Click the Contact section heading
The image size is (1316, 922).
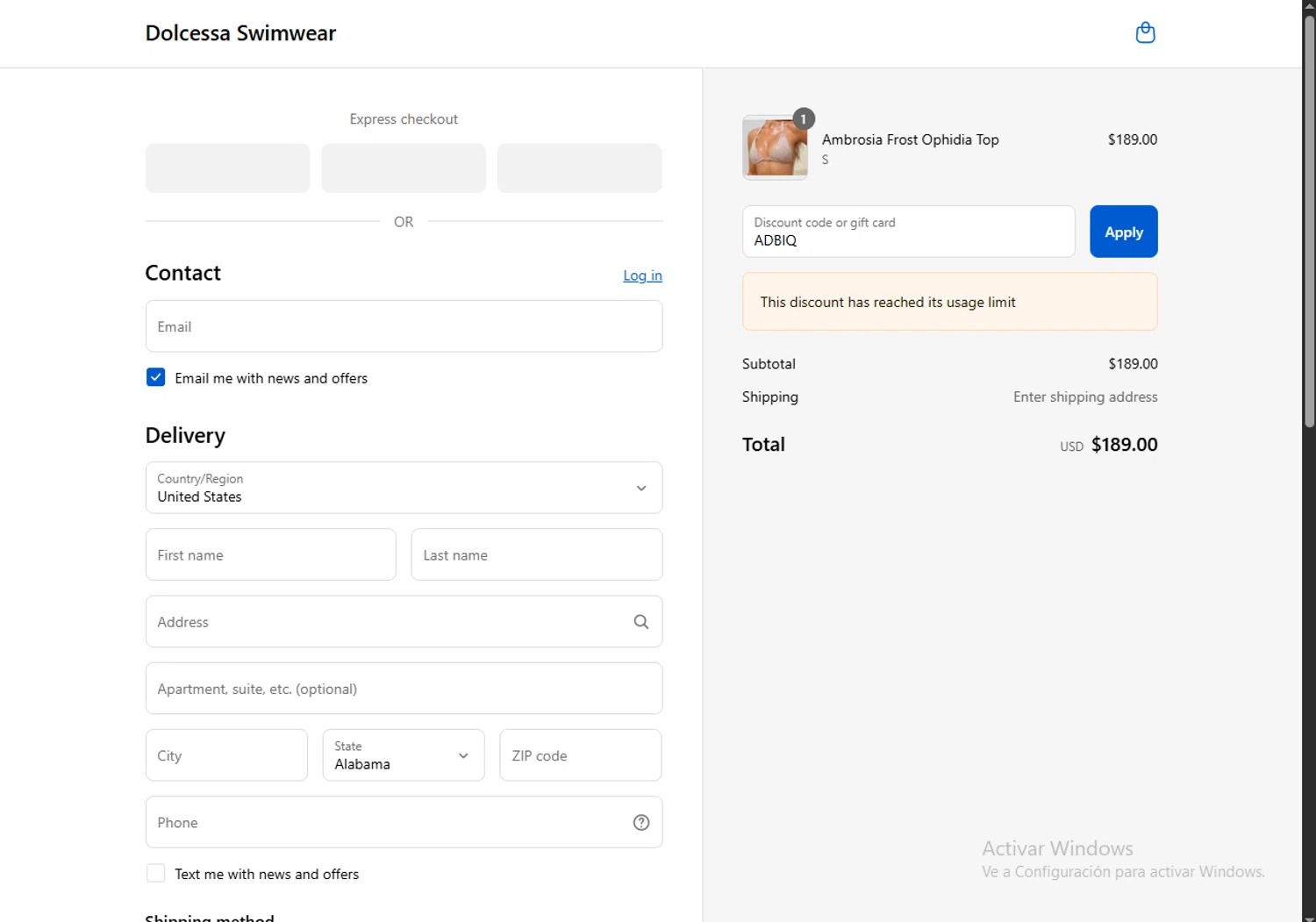click(x=182, y=273)
